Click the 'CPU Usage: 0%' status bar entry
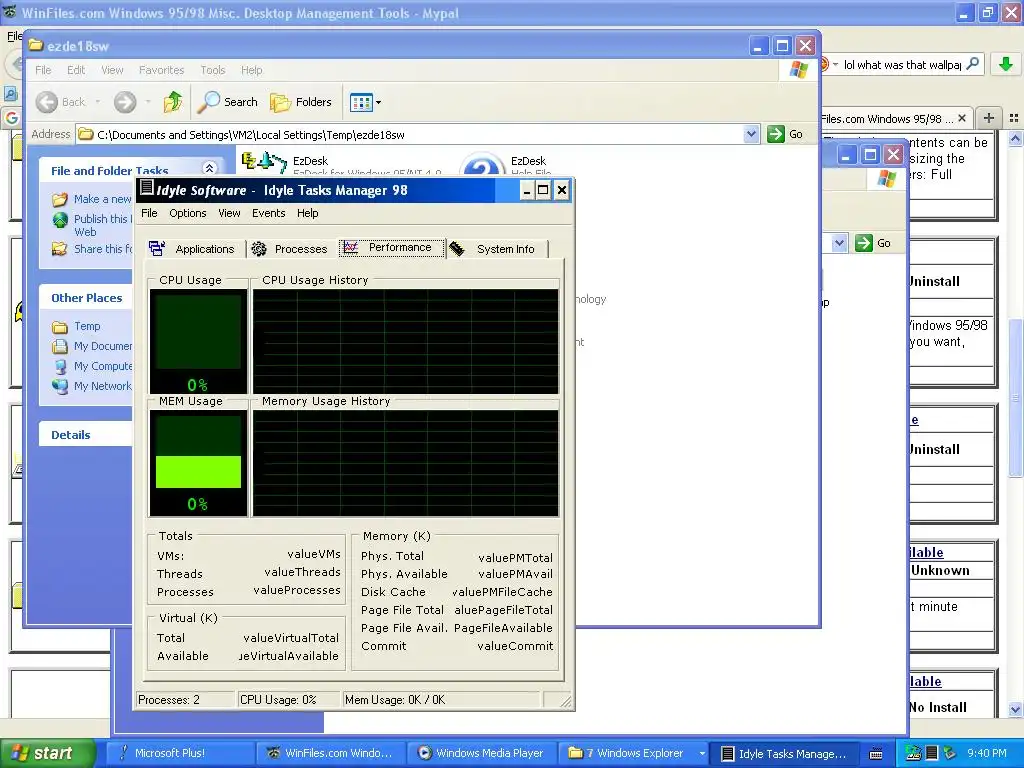This screenshot has width=1024, height=768. point(288,699)
